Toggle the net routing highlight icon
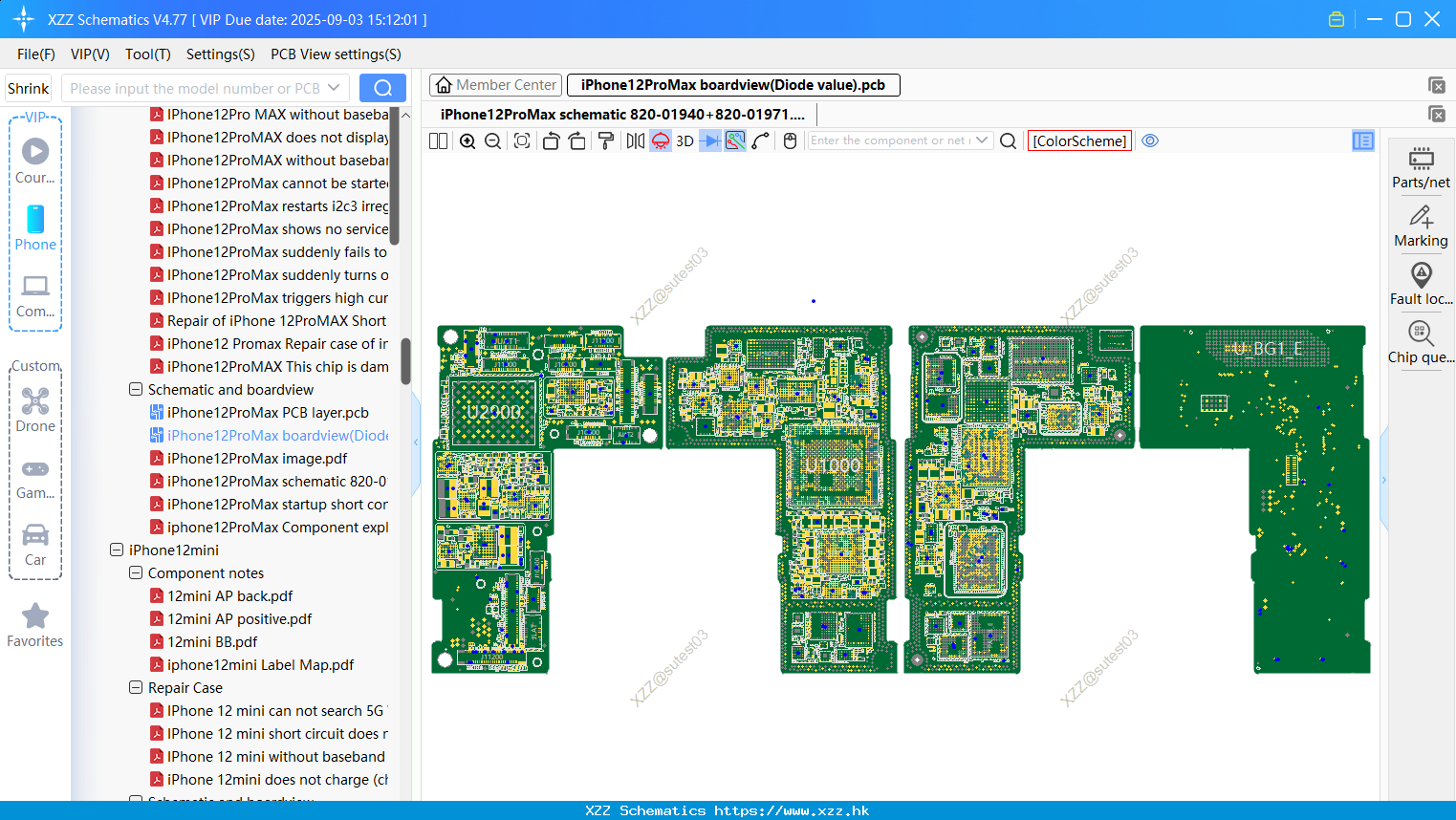The width and height of the screenshot is (1456, 820). click(x=735, y=140)
